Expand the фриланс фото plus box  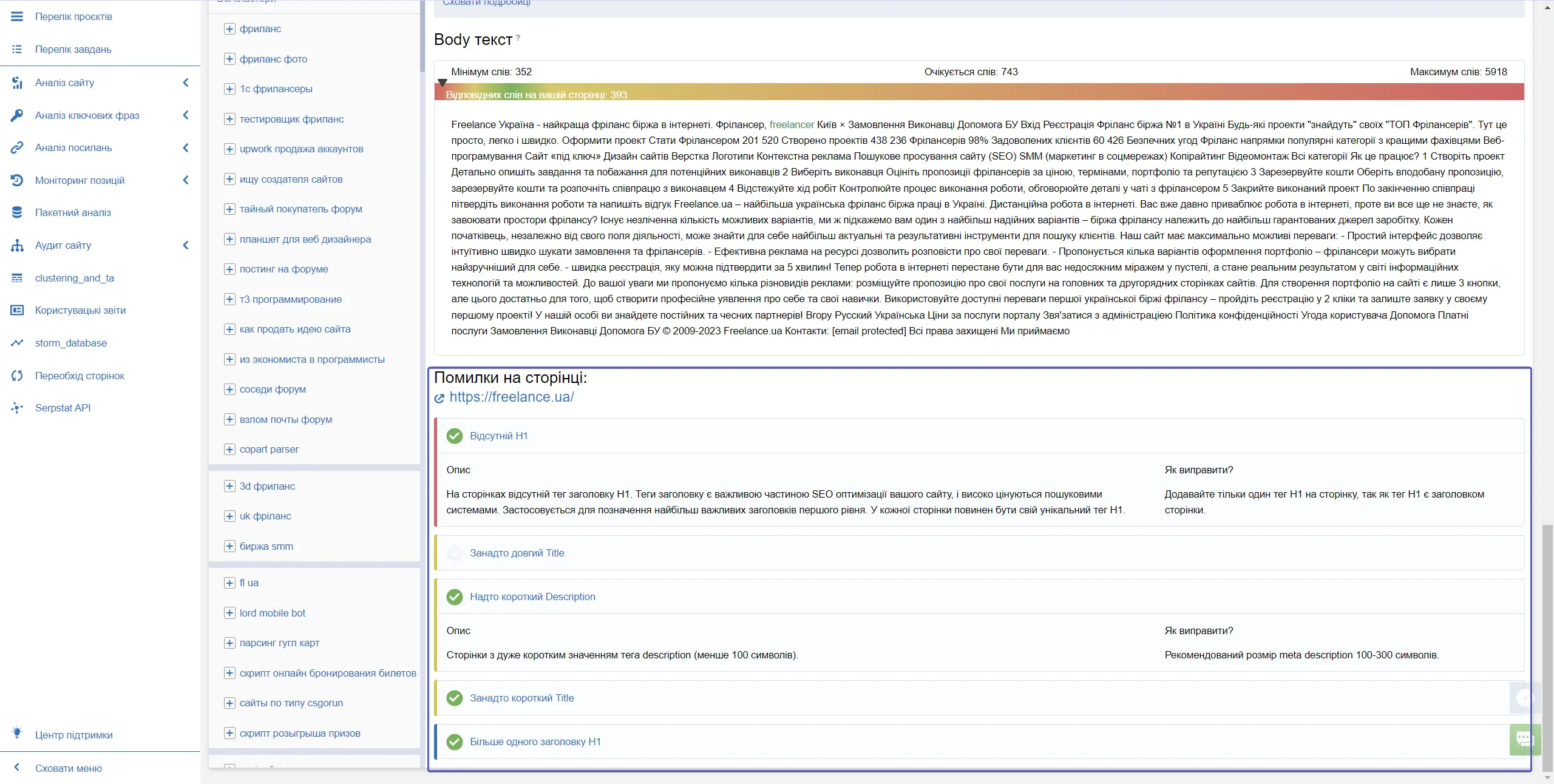pos(229,59)
